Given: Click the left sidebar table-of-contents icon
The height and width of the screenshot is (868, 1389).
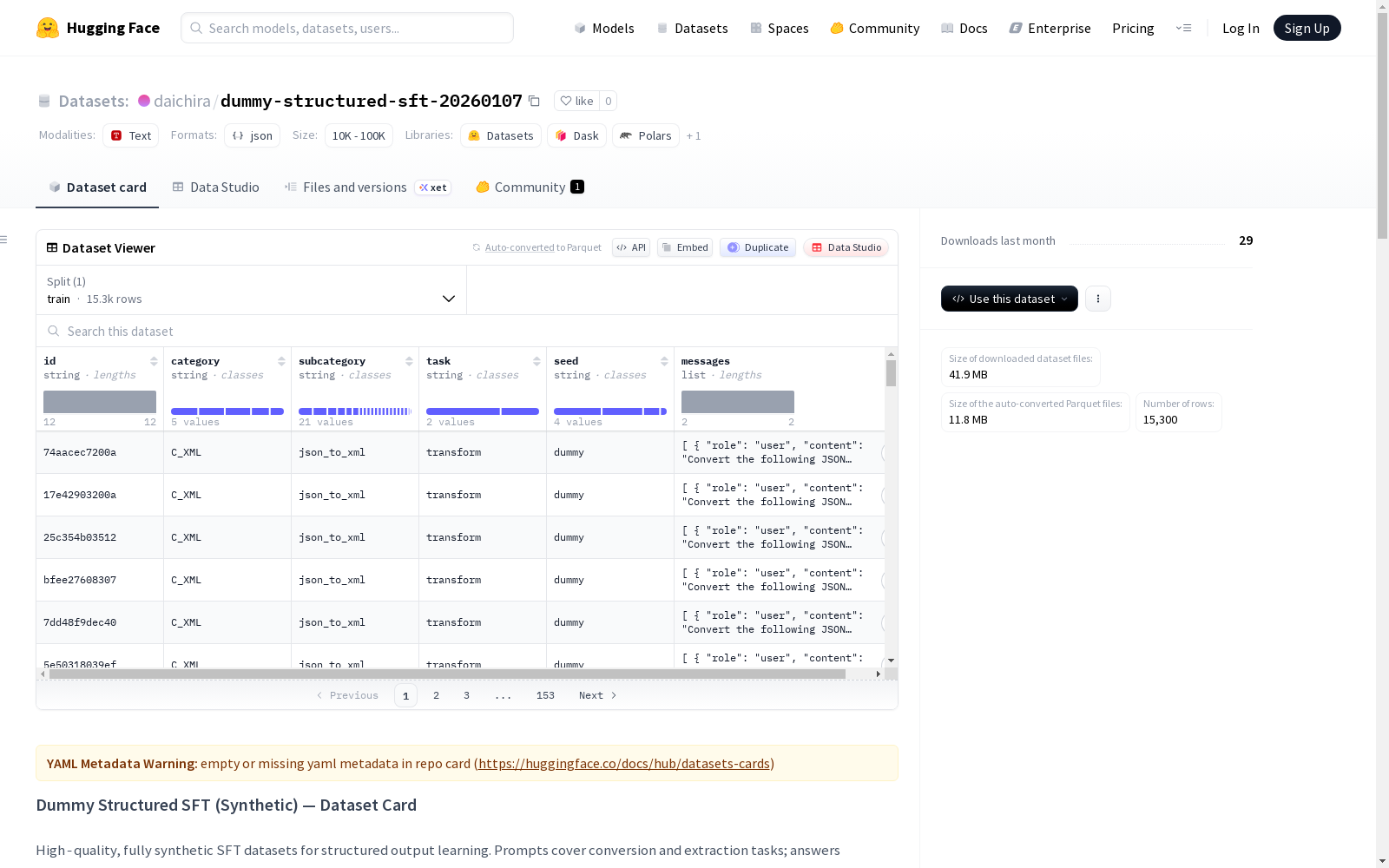Looking at the screenshot, I should click(4, 240).
